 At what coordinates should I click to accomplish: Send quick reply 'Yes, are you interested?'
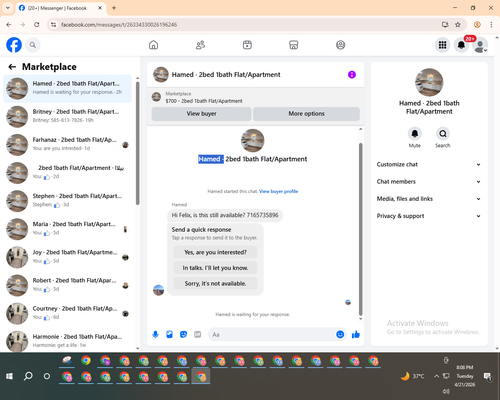click(x=215, y=252)
